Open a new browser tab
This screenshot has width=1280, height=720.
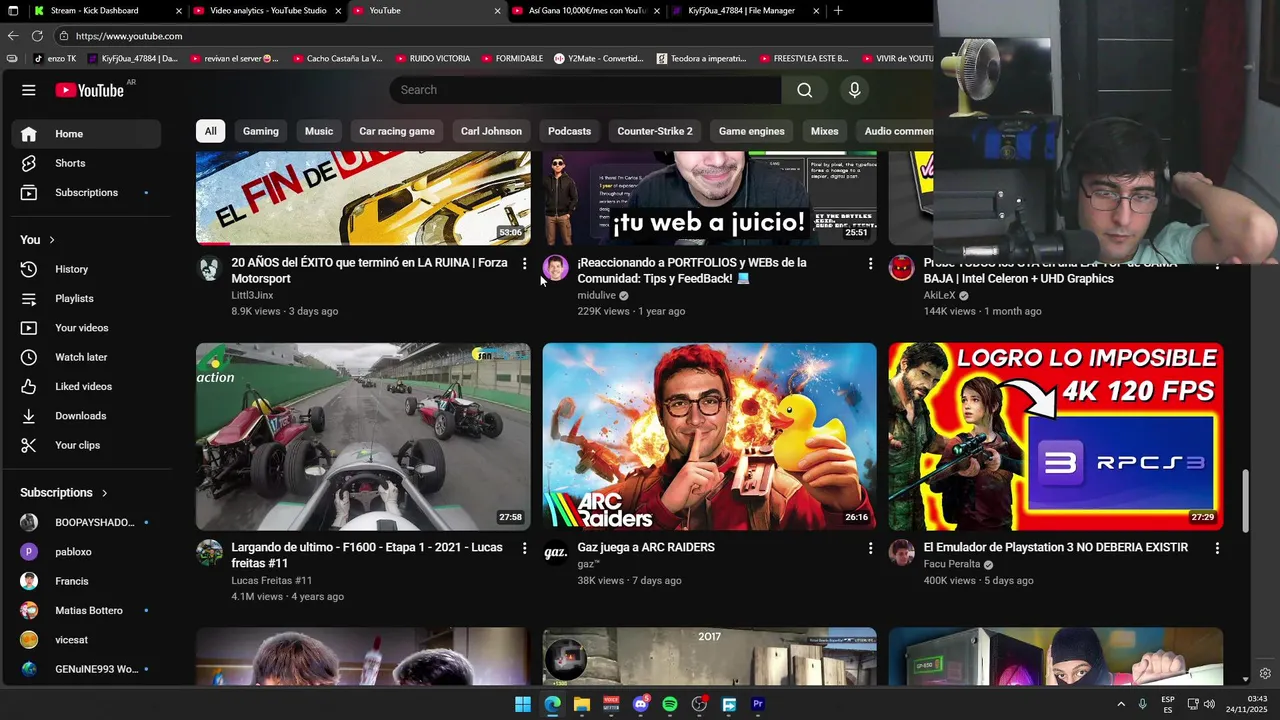point(838,11)
